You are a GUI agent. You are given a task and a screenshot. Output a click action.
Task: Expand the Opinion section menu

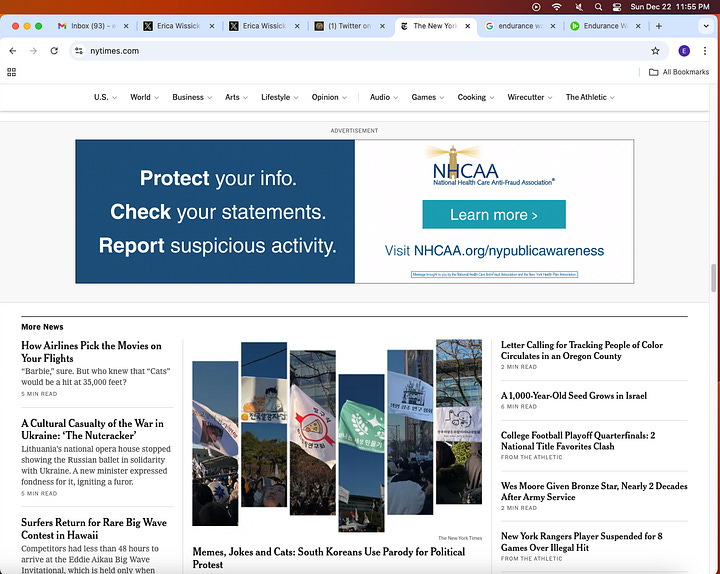(329, 97)
